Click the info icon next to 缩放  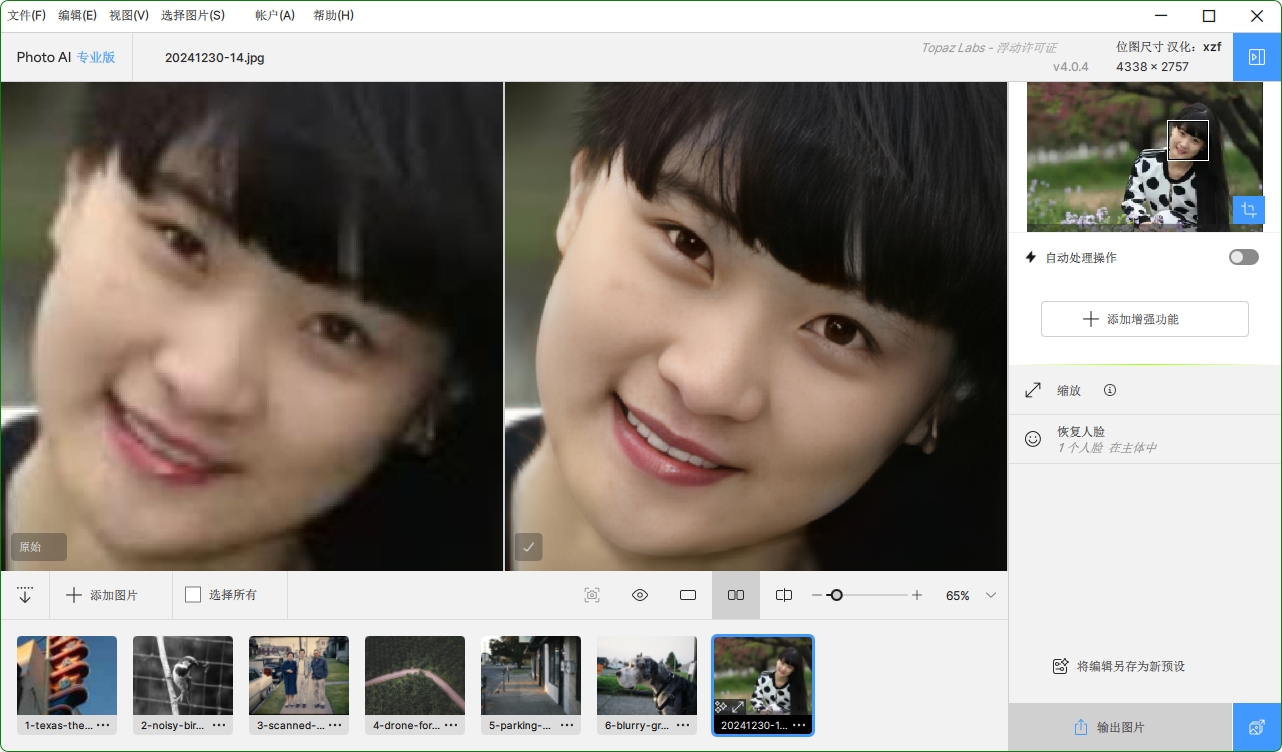click(1109, 391)
